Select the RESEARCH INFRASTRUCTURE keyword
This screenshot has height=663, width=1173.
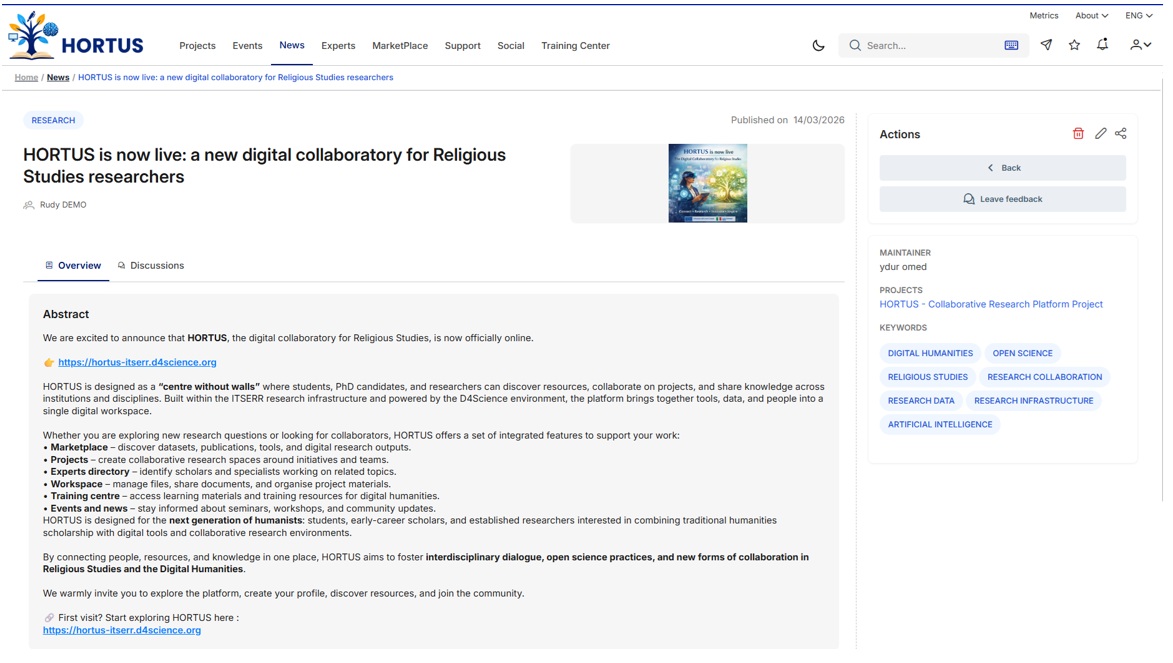pyautogui.click(x=1034, y=401)
